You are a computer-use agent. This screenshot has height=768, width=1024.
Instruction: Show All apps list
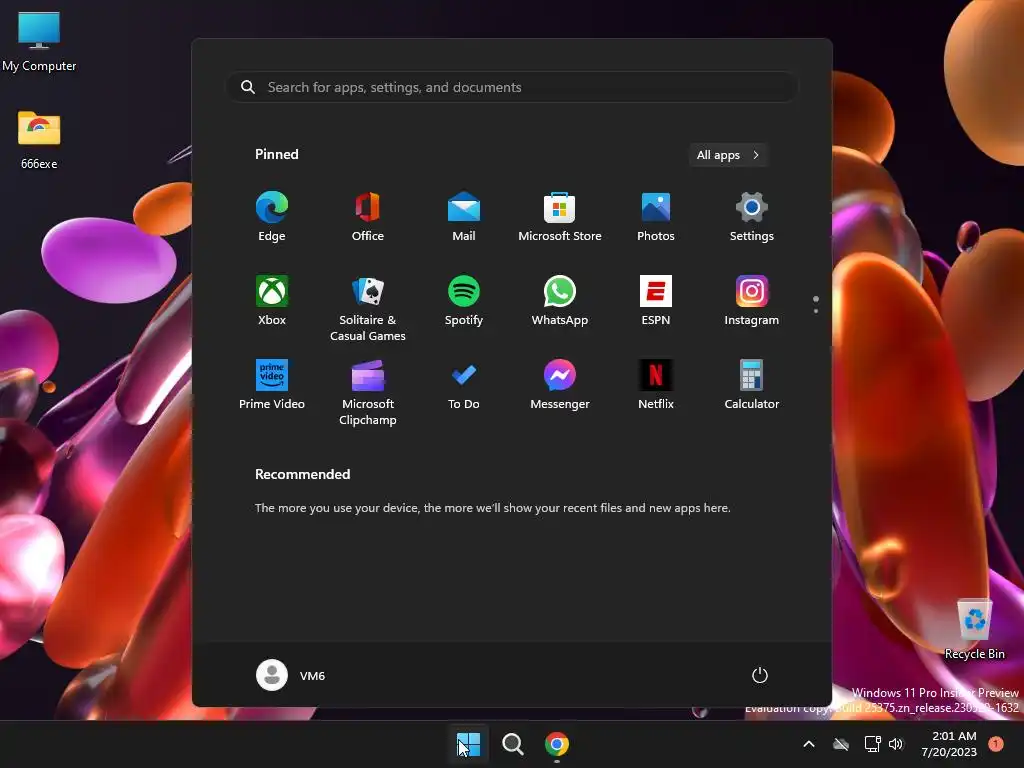(728, 155)
